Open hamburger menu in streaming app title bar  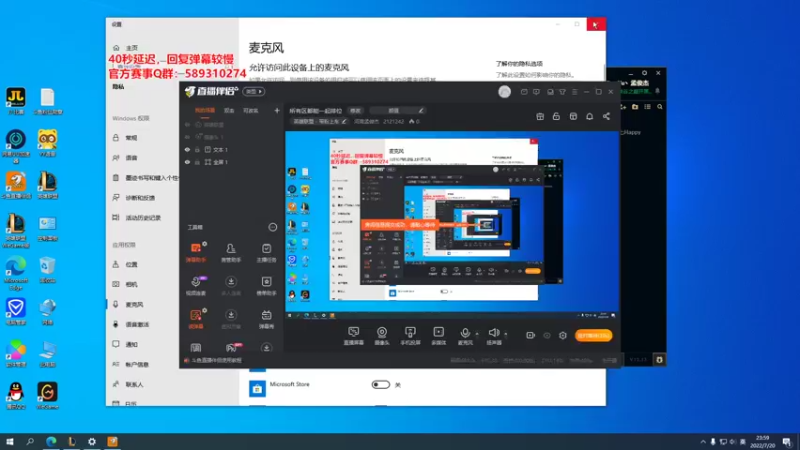click(x=574, y=92)
